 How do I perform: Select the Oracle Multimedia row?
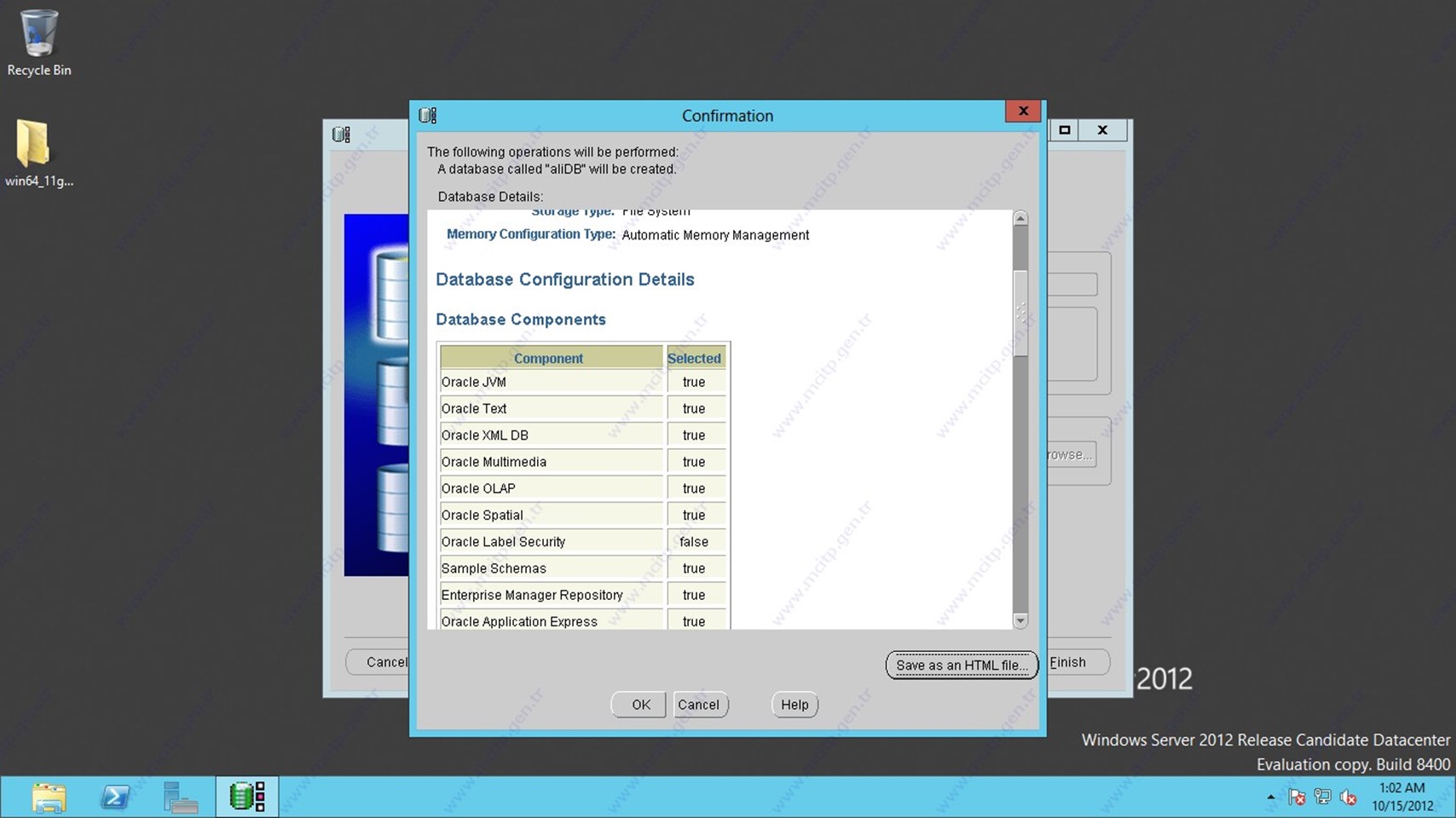point(583,461)
